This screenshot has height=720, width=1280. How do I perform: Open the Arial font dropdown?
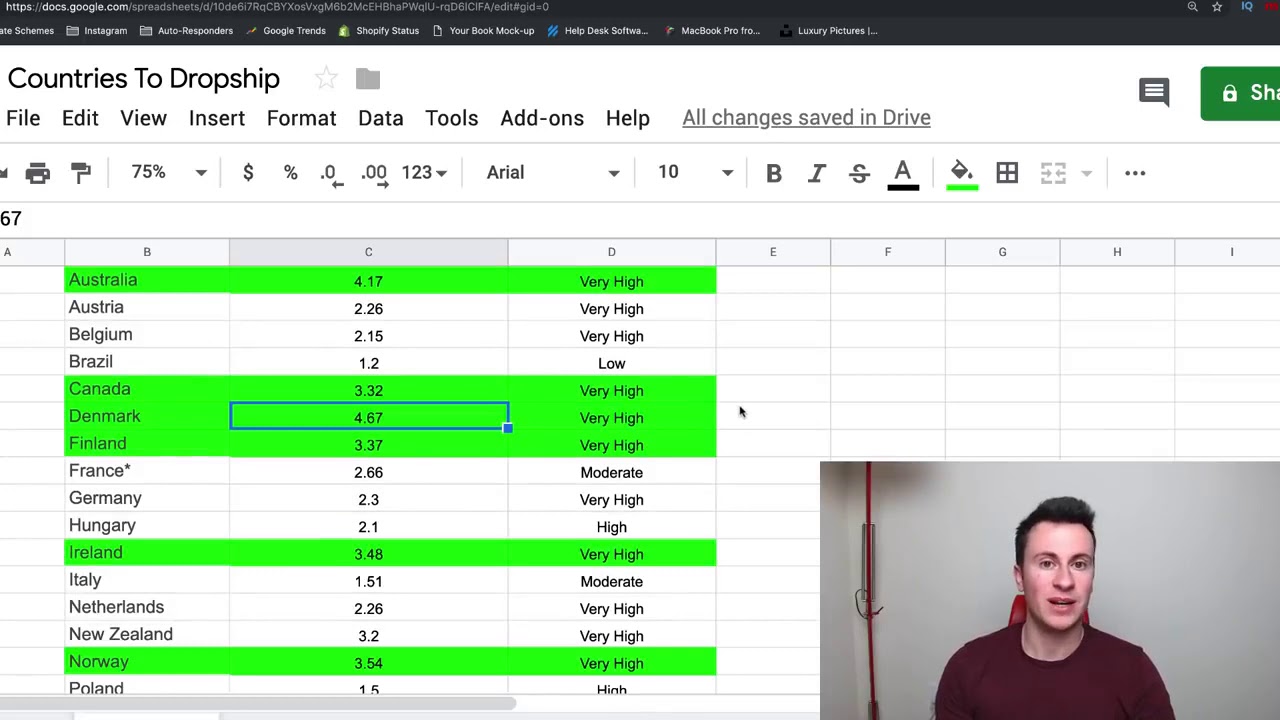552,172
